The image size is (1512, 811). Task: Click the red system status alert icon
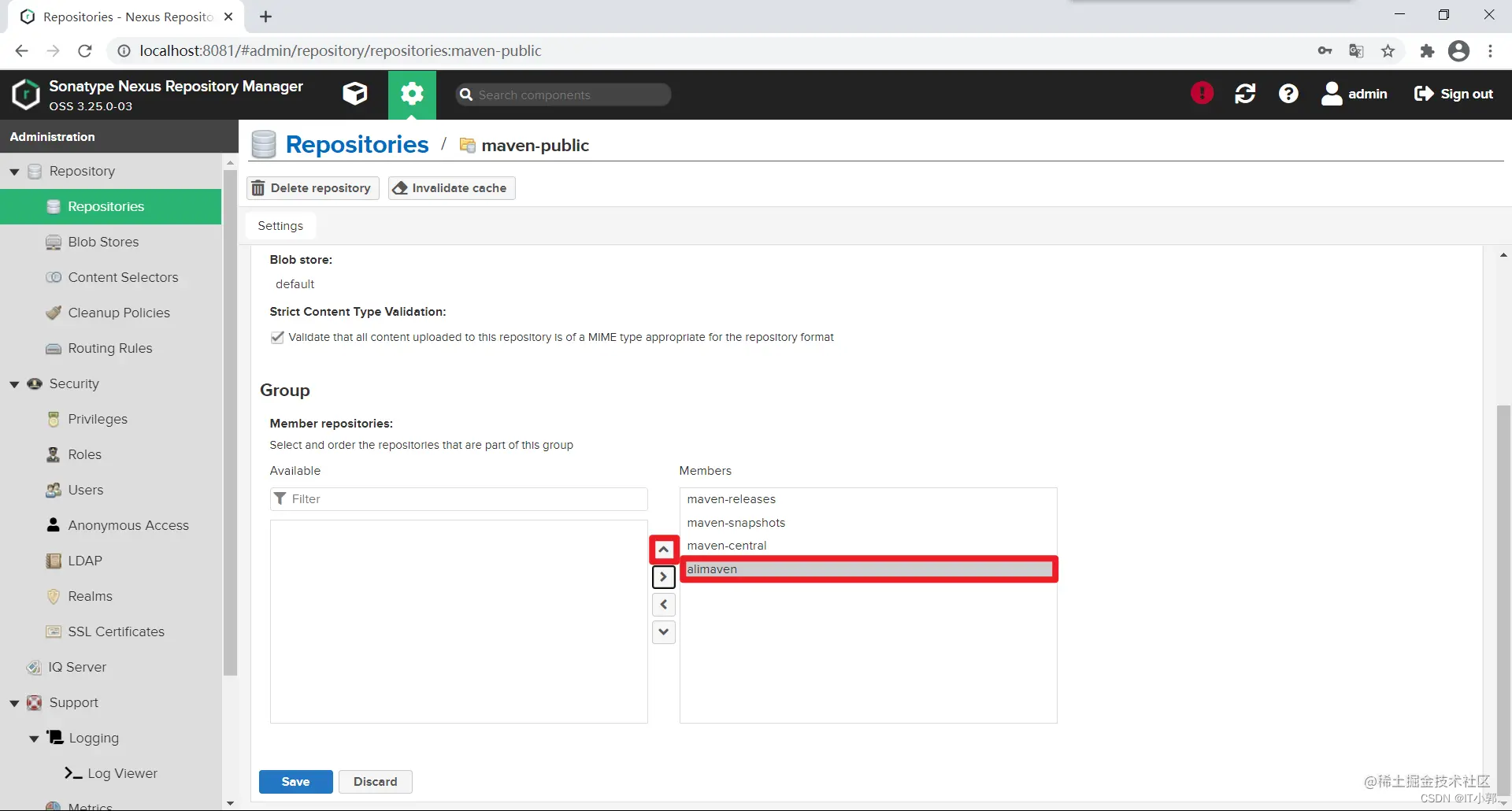point(1202,93)
